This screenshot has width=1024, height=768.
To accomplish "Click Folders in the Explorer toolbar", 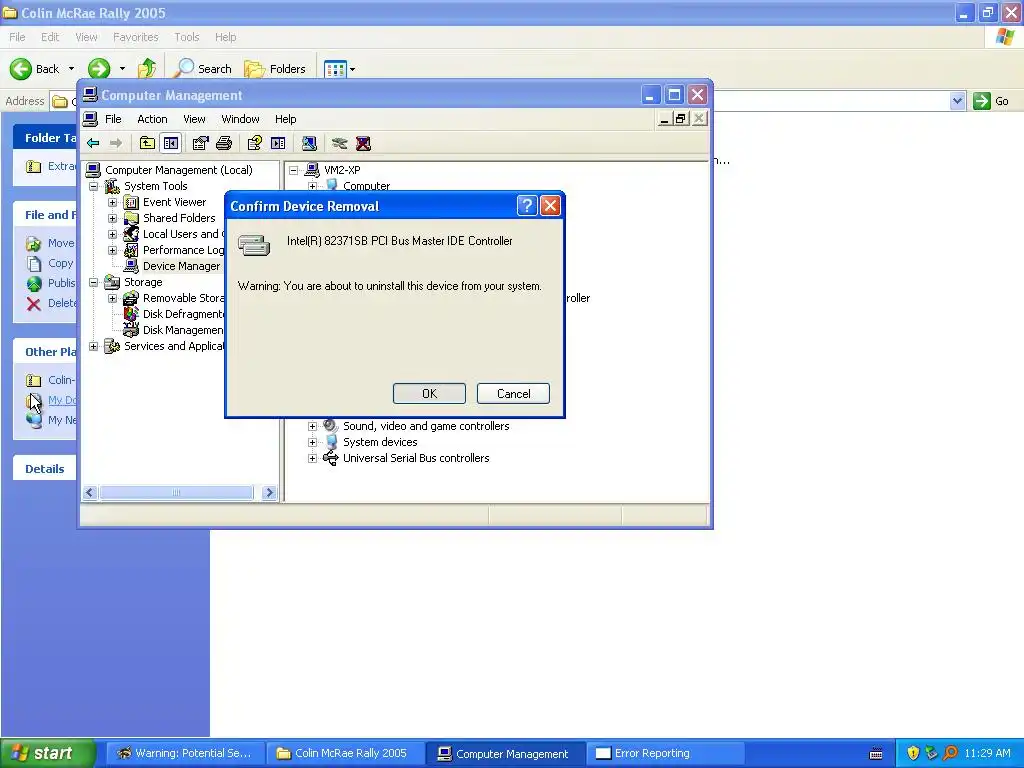I will tap(274, 69).
